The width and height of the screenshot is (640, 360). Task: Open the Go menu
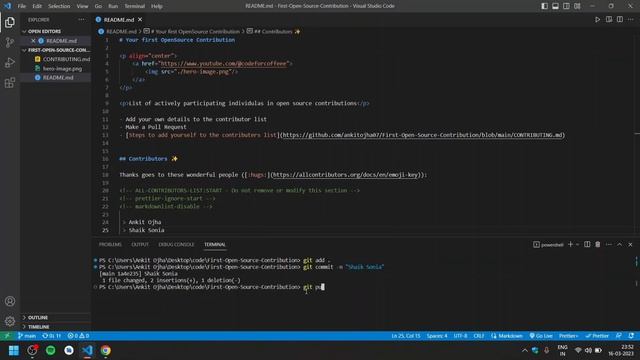(x=98, y=6)
